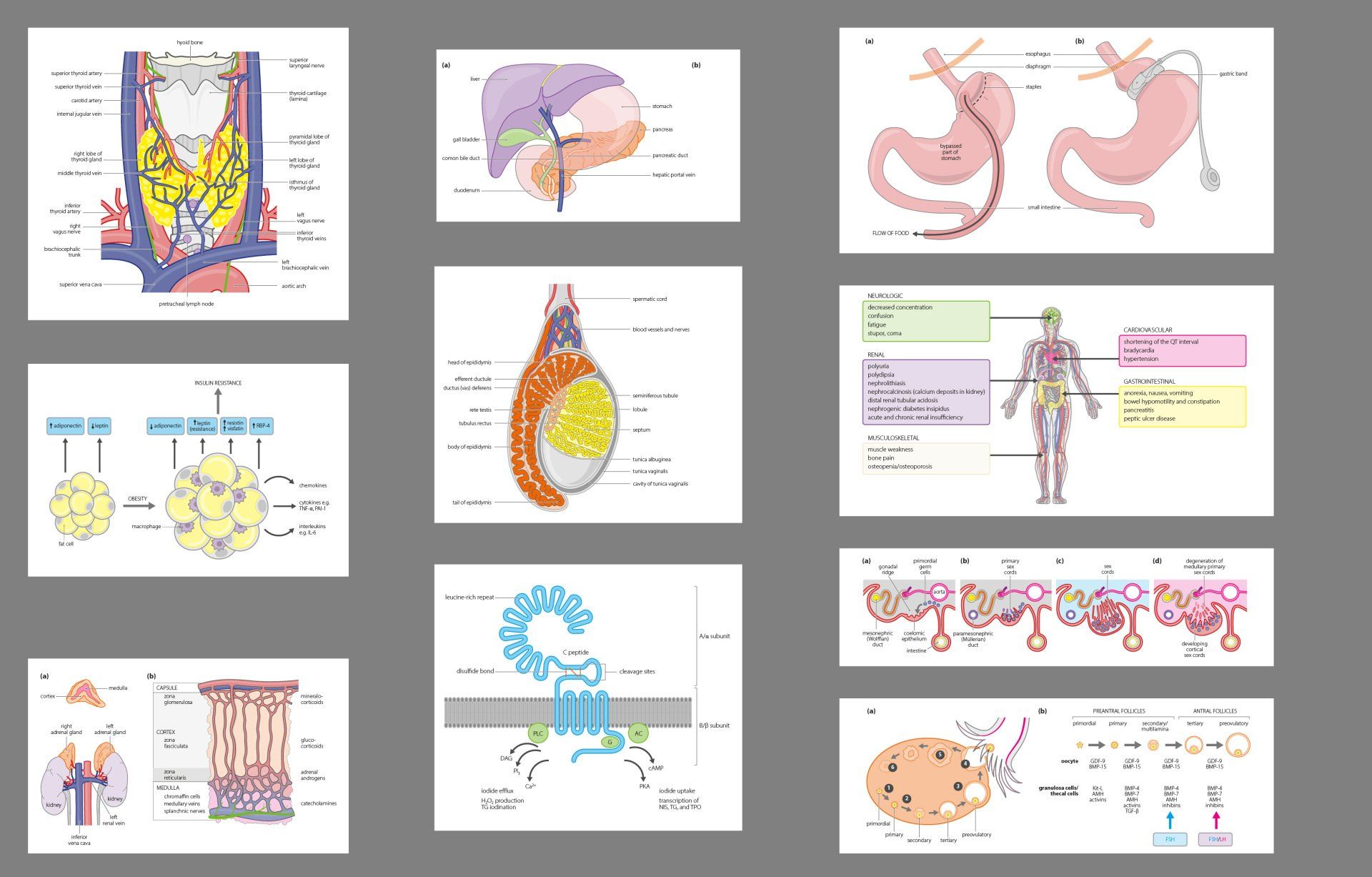Open the obesity insulin resistance diagram
This screenshot has height=877, width=1372.
(188, 470)
